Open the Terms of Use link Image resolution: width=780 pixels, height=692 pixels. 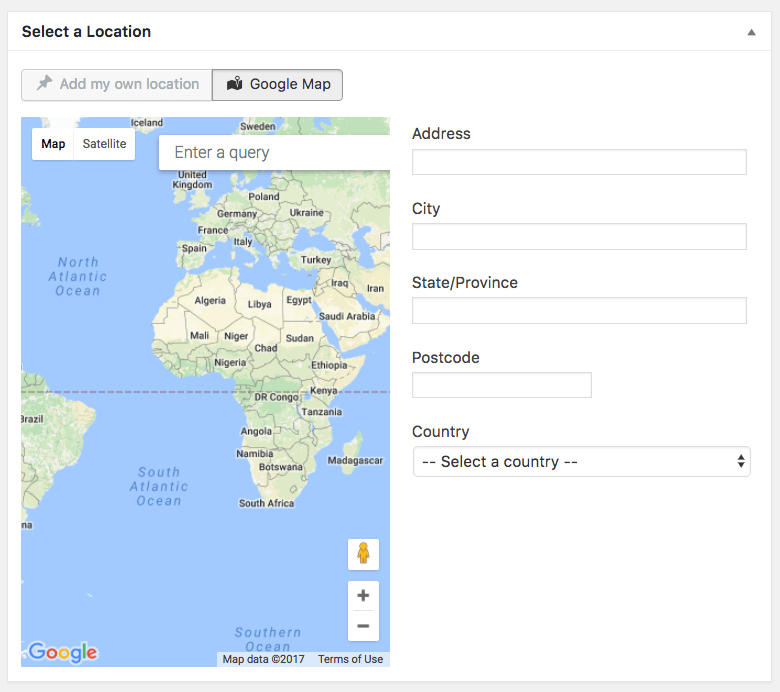click(x=350, y=659)
